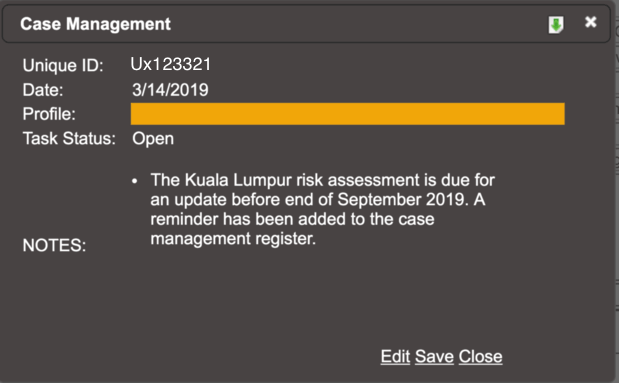Click the bullet point before the note
Image resolution: width=619 pixels, height=383 pixels.
(135, 181)
